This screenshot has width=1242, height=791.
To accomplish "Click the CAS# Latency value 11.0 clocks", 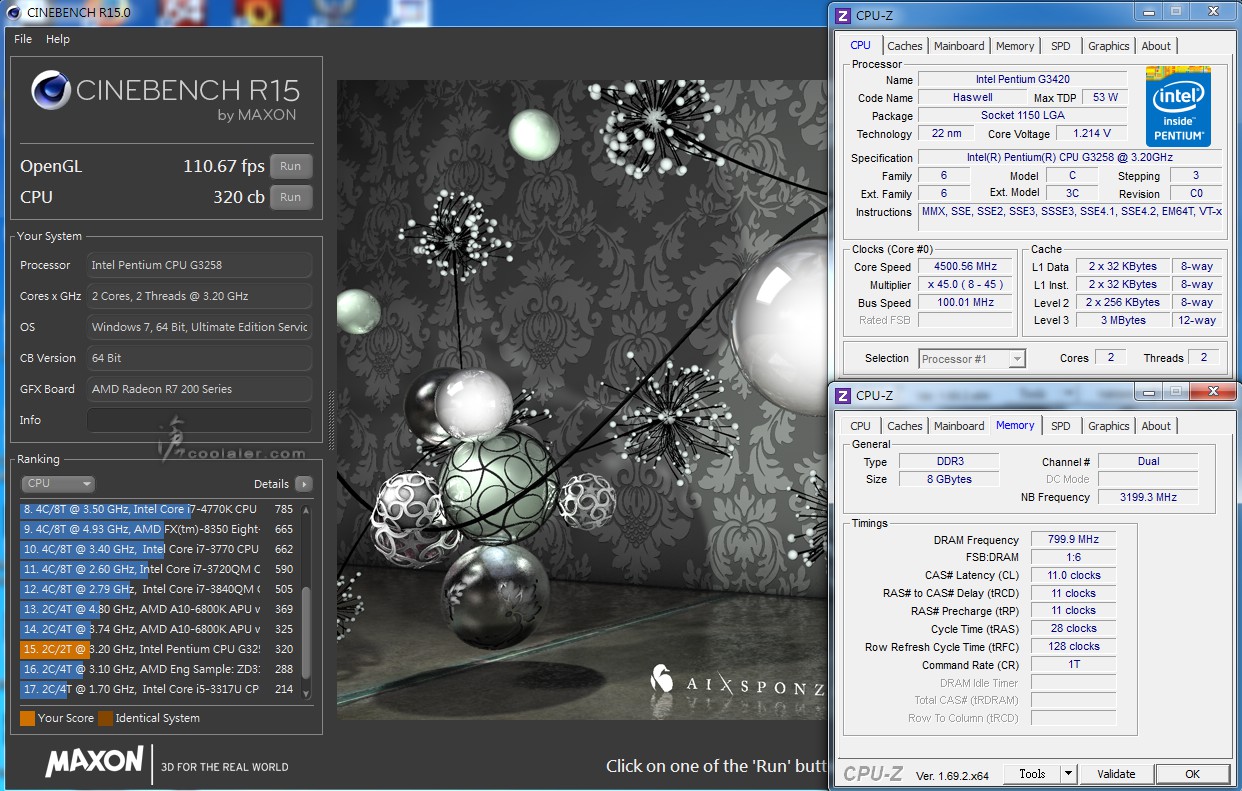I will [1073, 576].
